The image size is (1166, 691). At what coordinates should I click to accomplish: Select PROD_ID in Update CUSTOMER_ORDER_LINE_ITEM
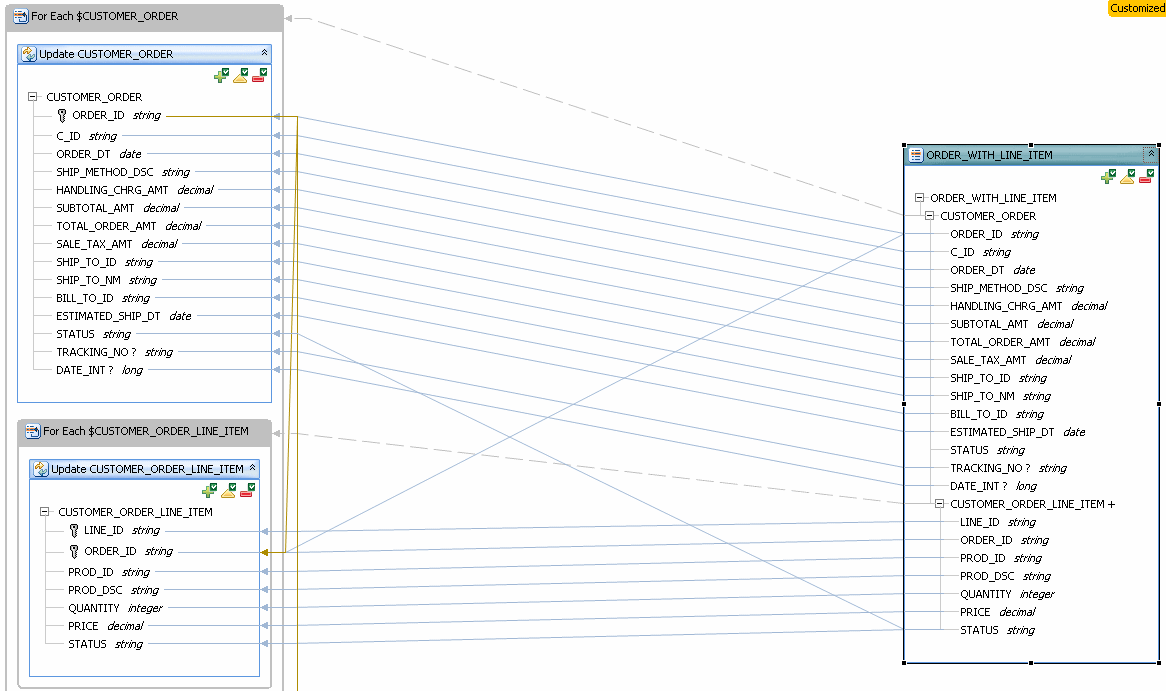pyautogui.click(x=109, y=572)
